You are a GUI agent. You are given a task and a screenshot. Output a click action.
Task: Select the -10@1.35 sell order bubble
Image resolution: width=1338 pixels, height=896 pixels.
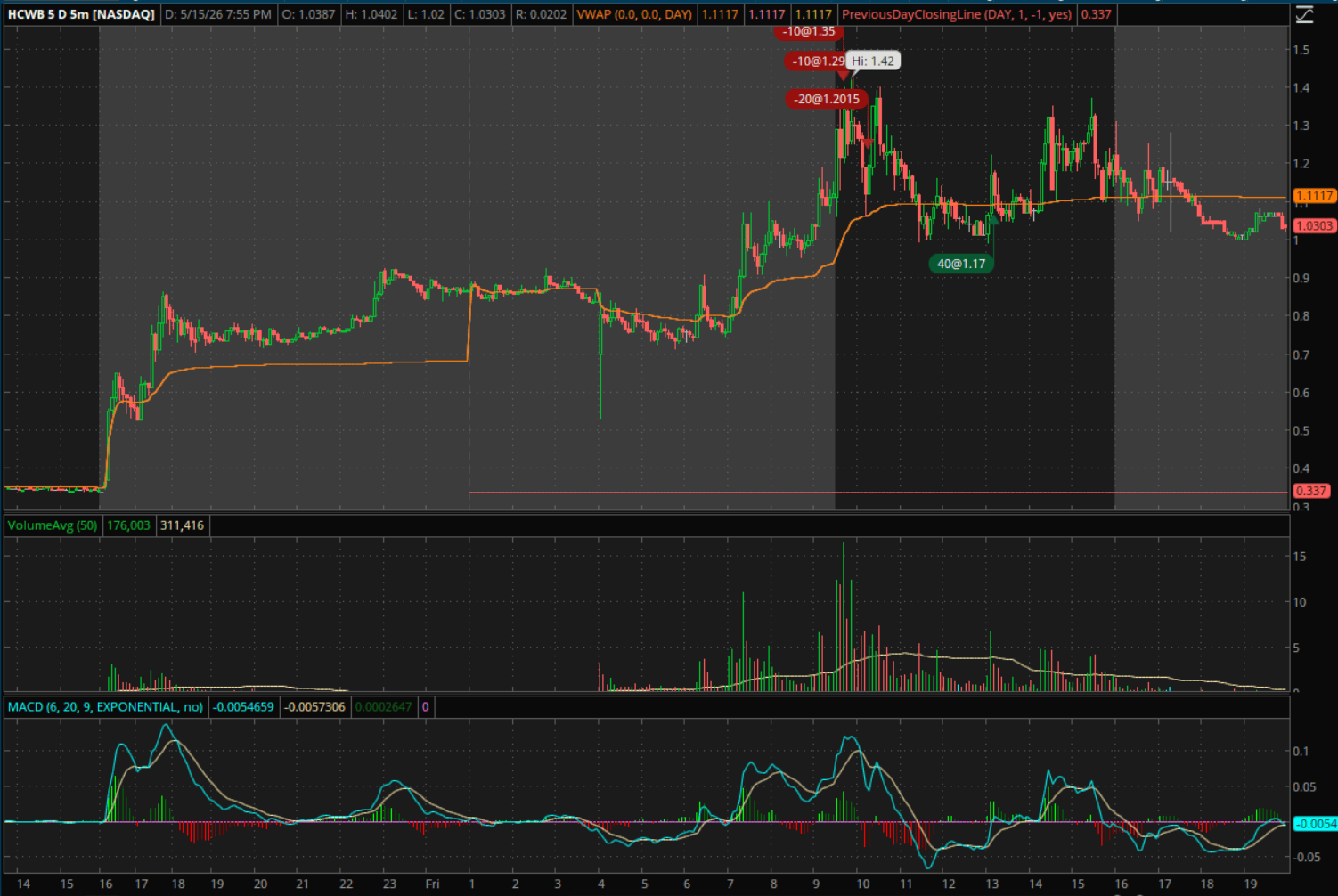click(810, 31)
